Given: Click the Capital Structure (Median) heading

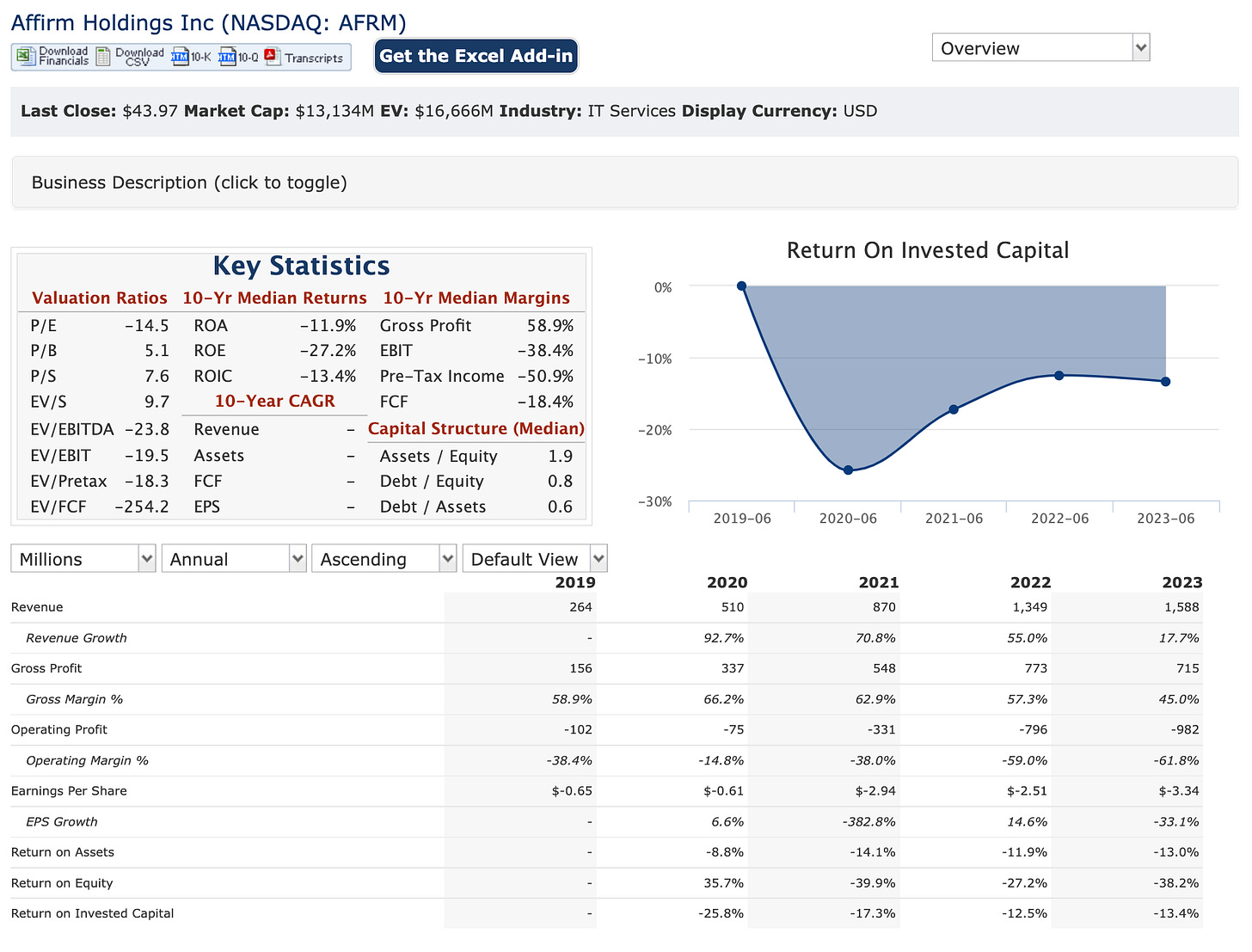Looking at the screenshot, I should (476, 428).
